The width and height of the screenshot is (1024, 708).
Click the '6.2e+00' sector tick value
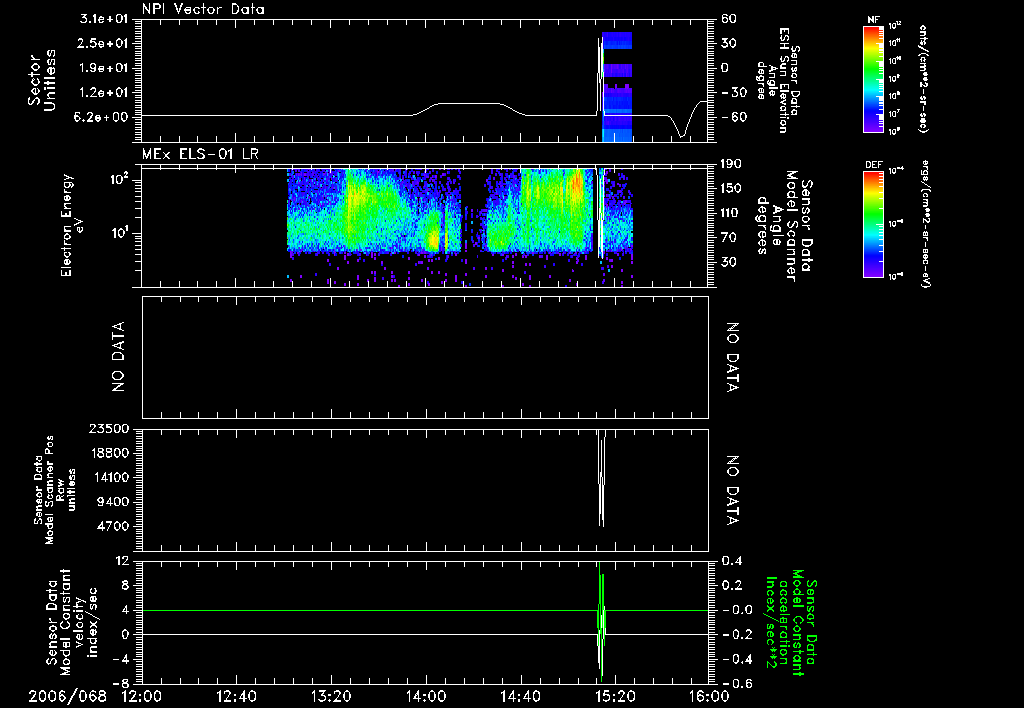[x=103, y=117]
